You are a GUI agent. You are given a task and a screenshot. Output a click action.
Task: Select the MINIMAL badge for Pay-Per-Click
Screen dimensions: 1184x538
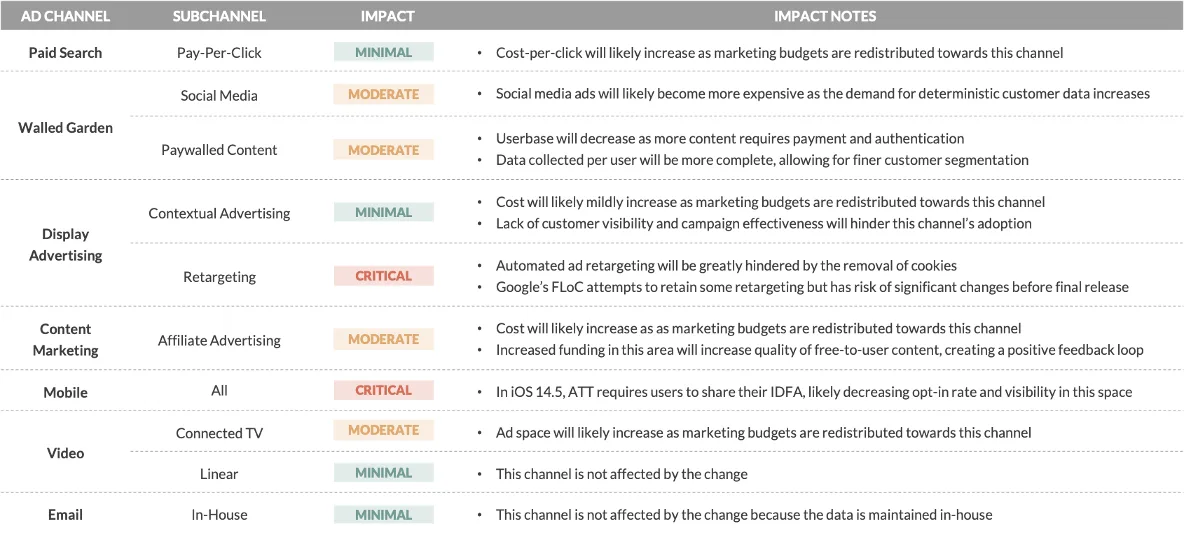(x=384, y=52)
